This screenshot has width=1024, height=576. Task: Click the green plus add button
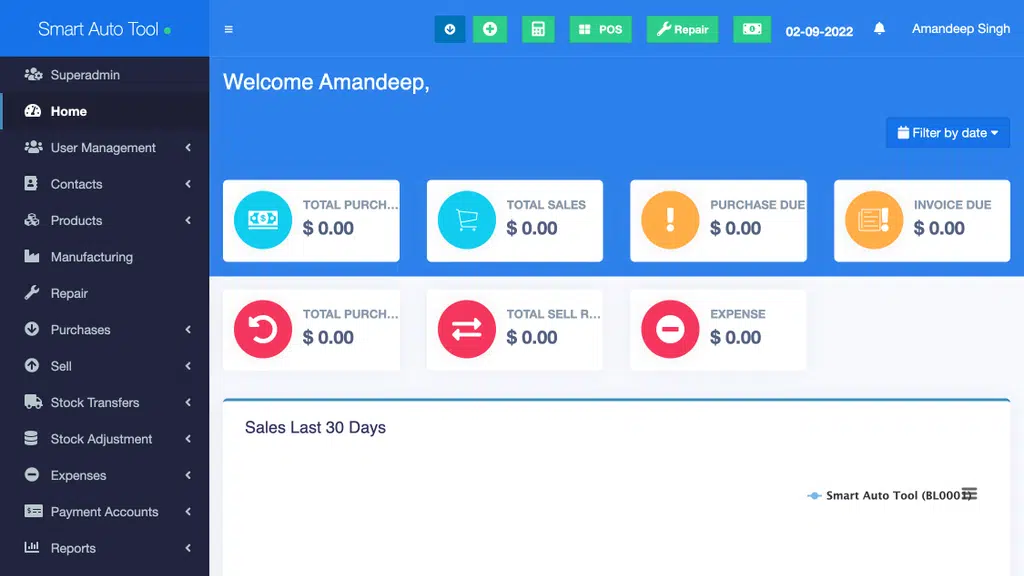coord(490,29)
